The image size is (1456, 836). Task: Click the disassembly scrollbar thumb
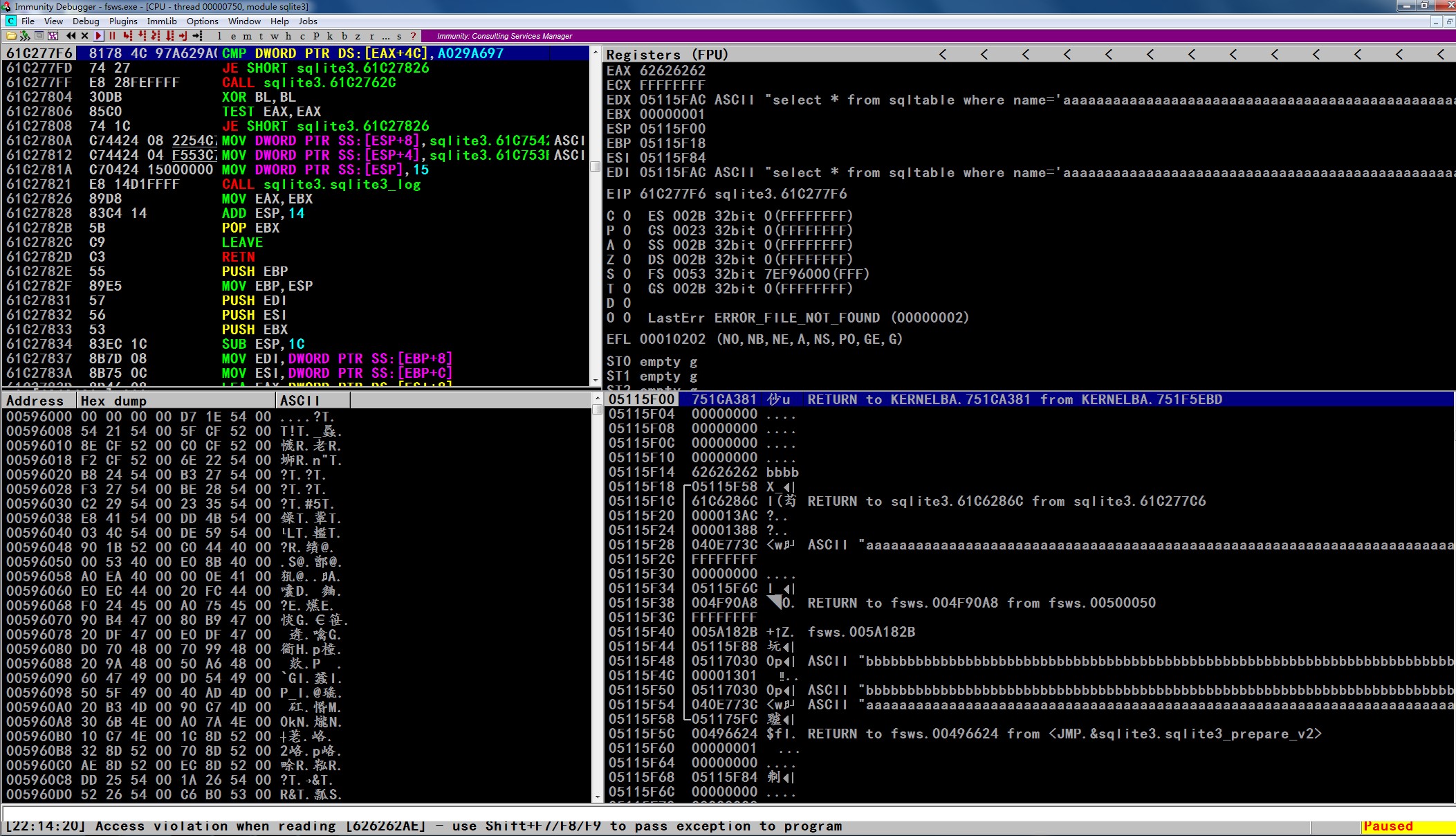pos(595,166)
